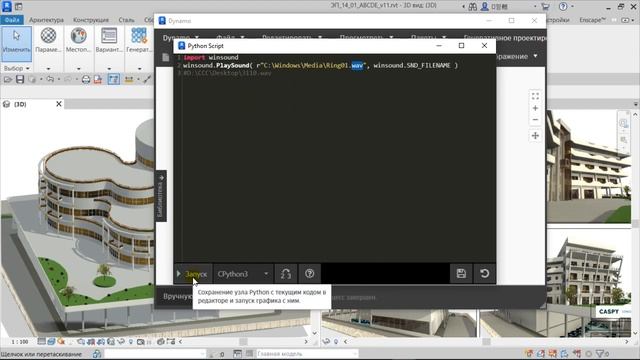The height and width of the screenshot is (360, 640).
Task: Toggle Dynamo pan mode cross icon
Action: (535, 136)
